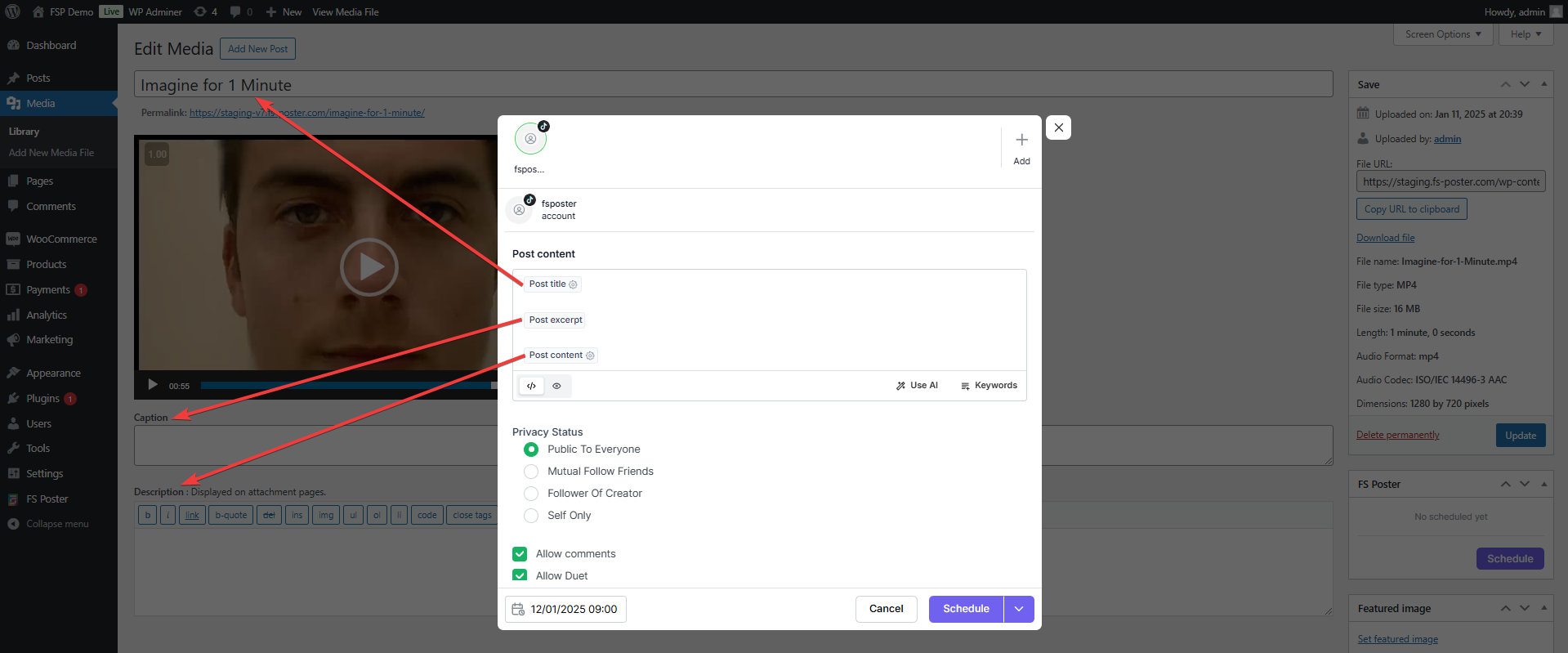
Task: Select Public To Everyone privacy
Action: coord(531,449)
